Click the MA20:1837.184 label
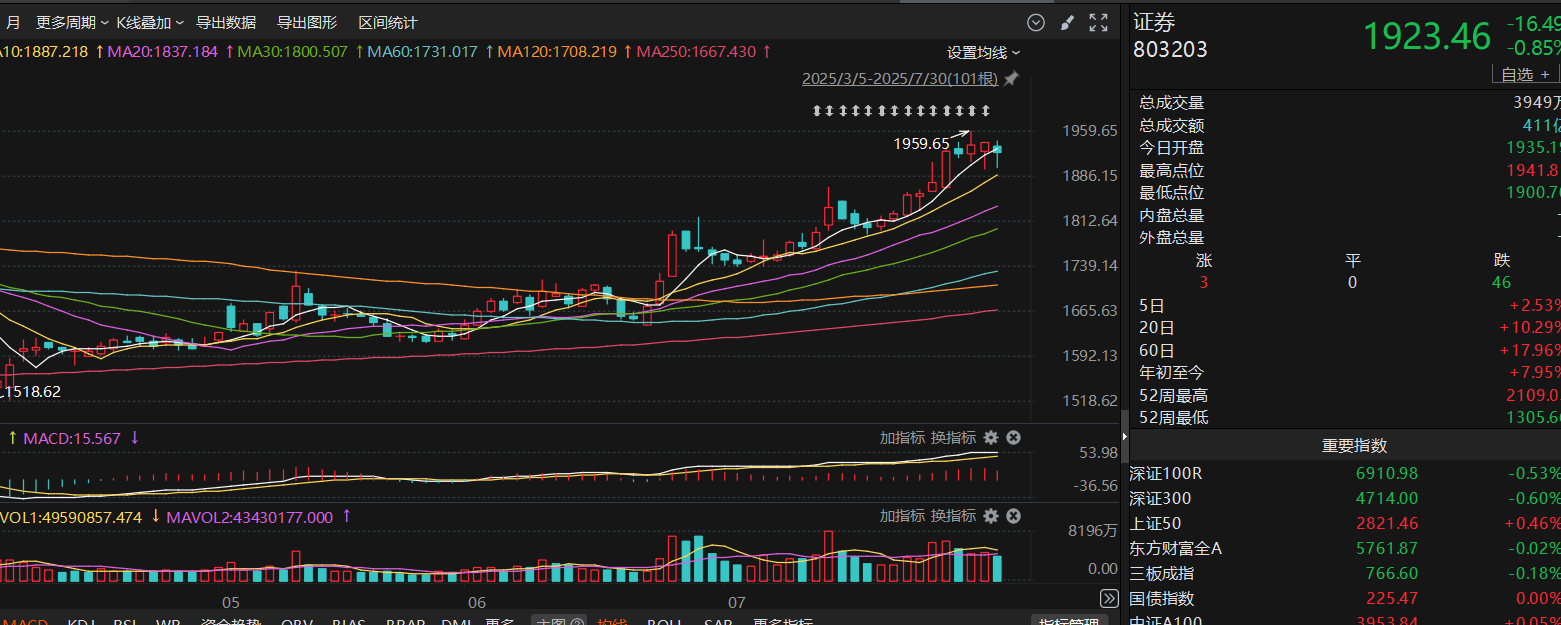Image resolution: width=1561 pixels, height=625 pixels. [x=163, y=51]
